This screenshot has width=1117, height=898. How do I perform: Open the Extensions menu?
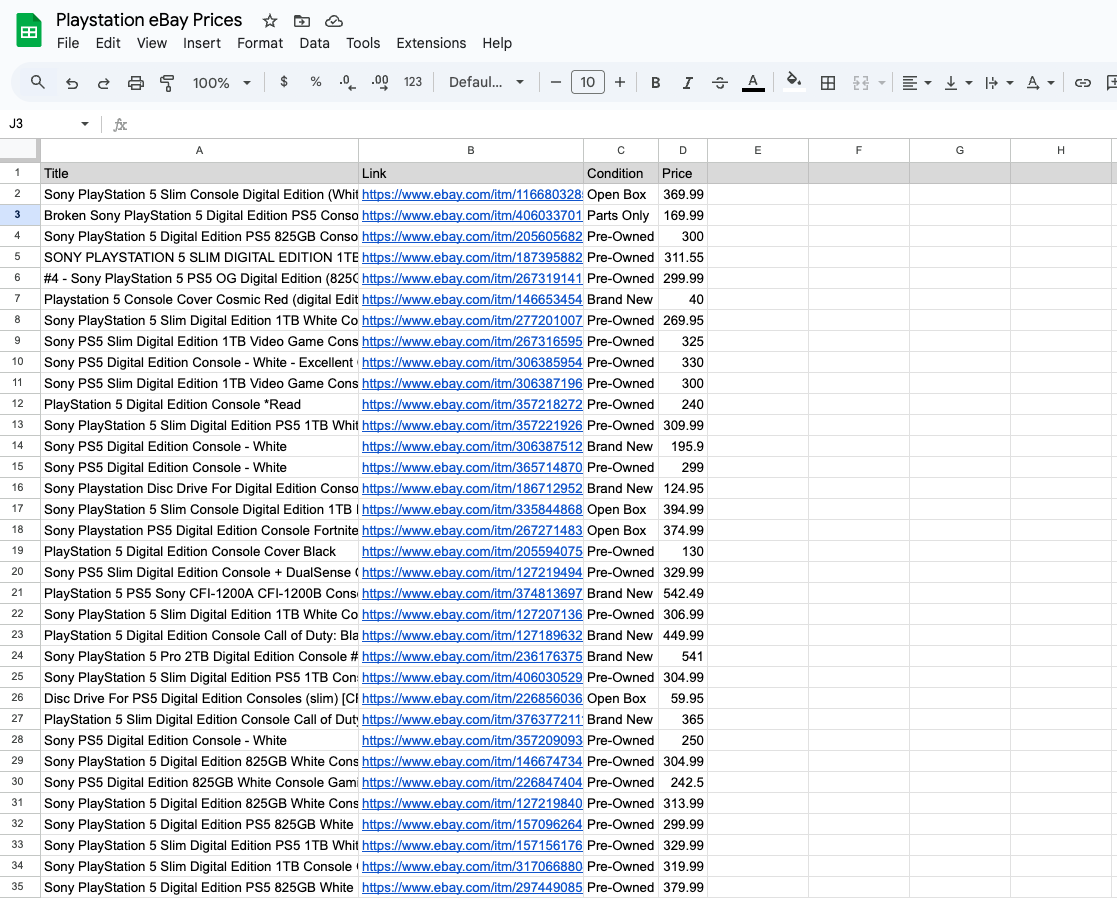[431, 43]
